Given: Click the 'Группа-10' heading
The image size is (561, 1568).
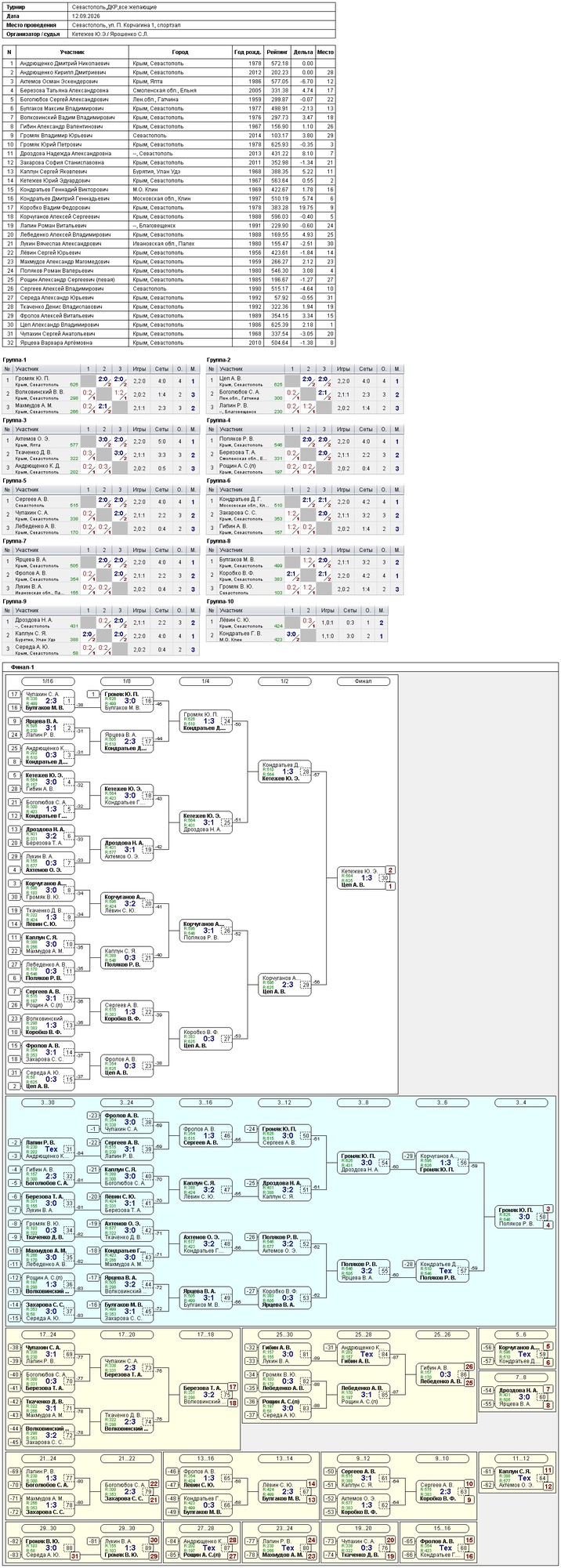Looking at the screenshot, I should point(220,601).
